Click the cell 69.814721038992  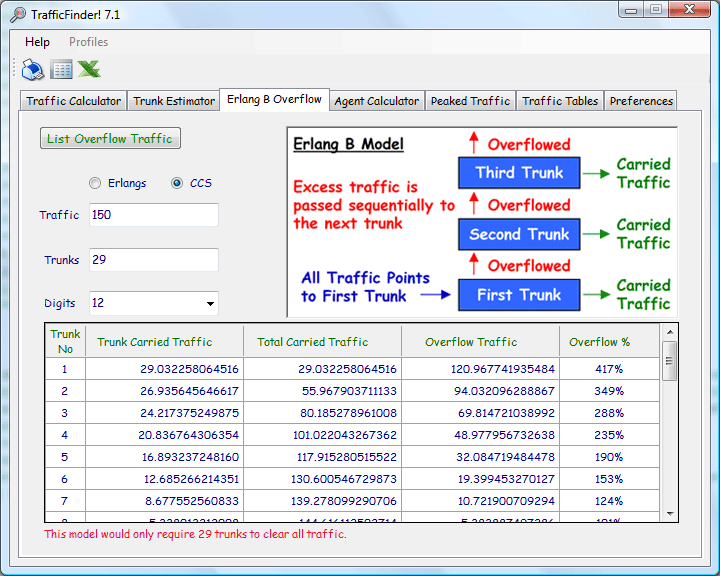pos(480,413)
